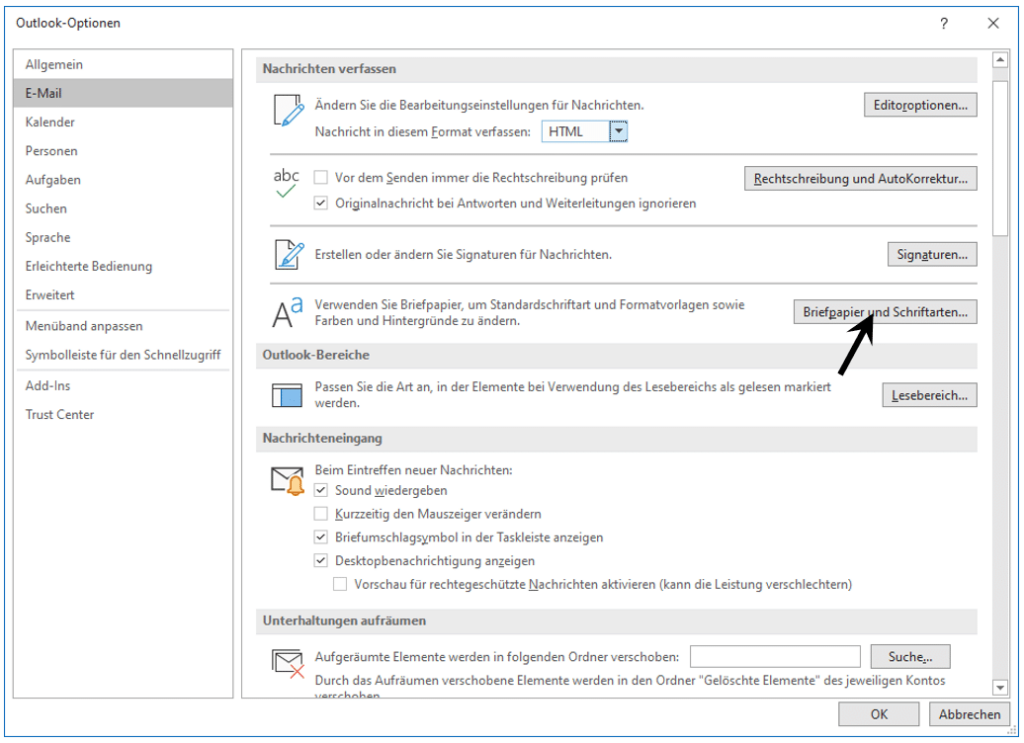Click the question mark help icon

944,24
